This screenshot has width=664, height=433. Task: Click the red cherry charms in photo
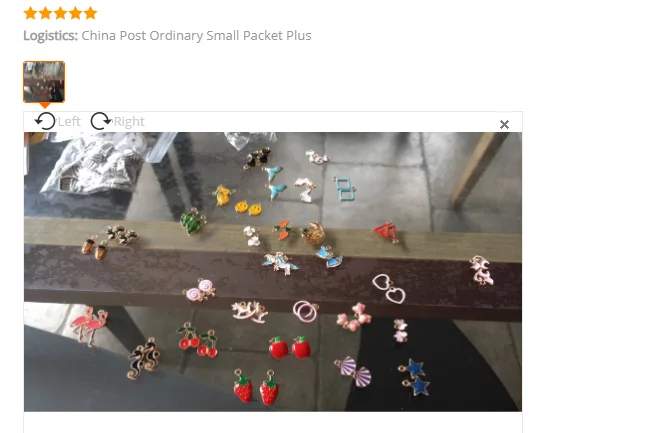tap(198, 340)
